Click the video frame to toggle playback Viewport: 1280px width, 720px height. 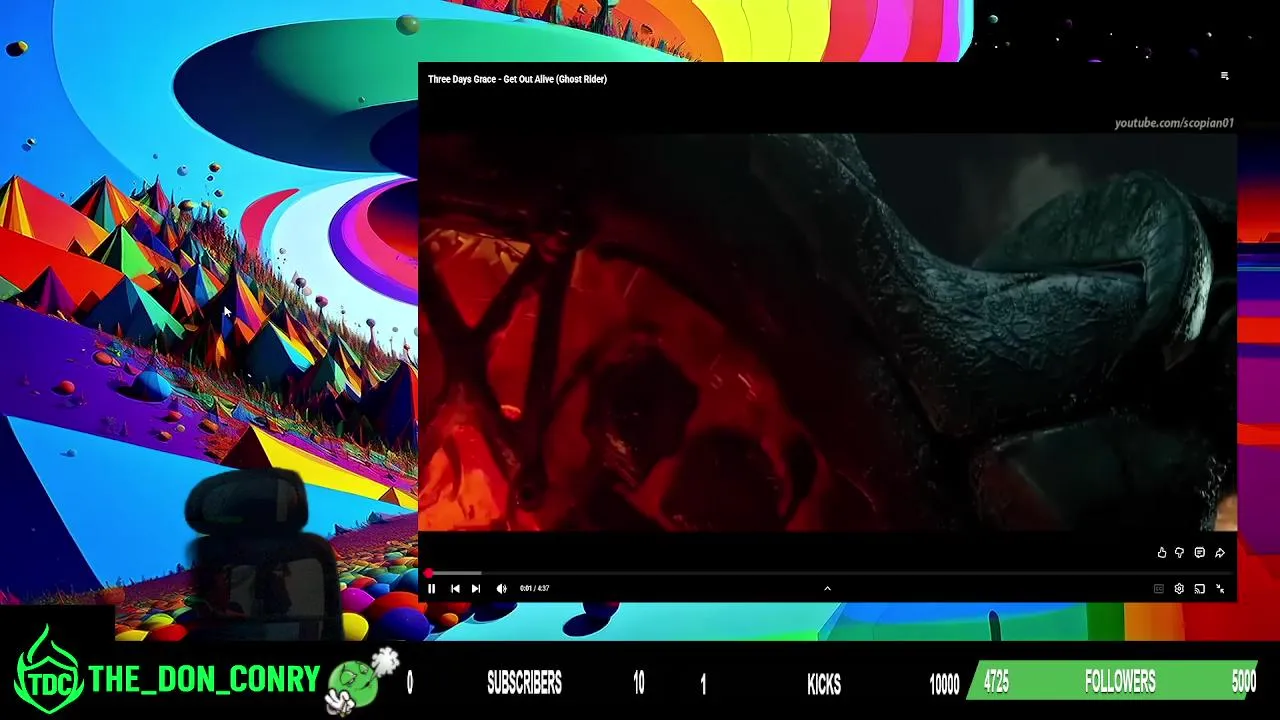coord(827,330)
